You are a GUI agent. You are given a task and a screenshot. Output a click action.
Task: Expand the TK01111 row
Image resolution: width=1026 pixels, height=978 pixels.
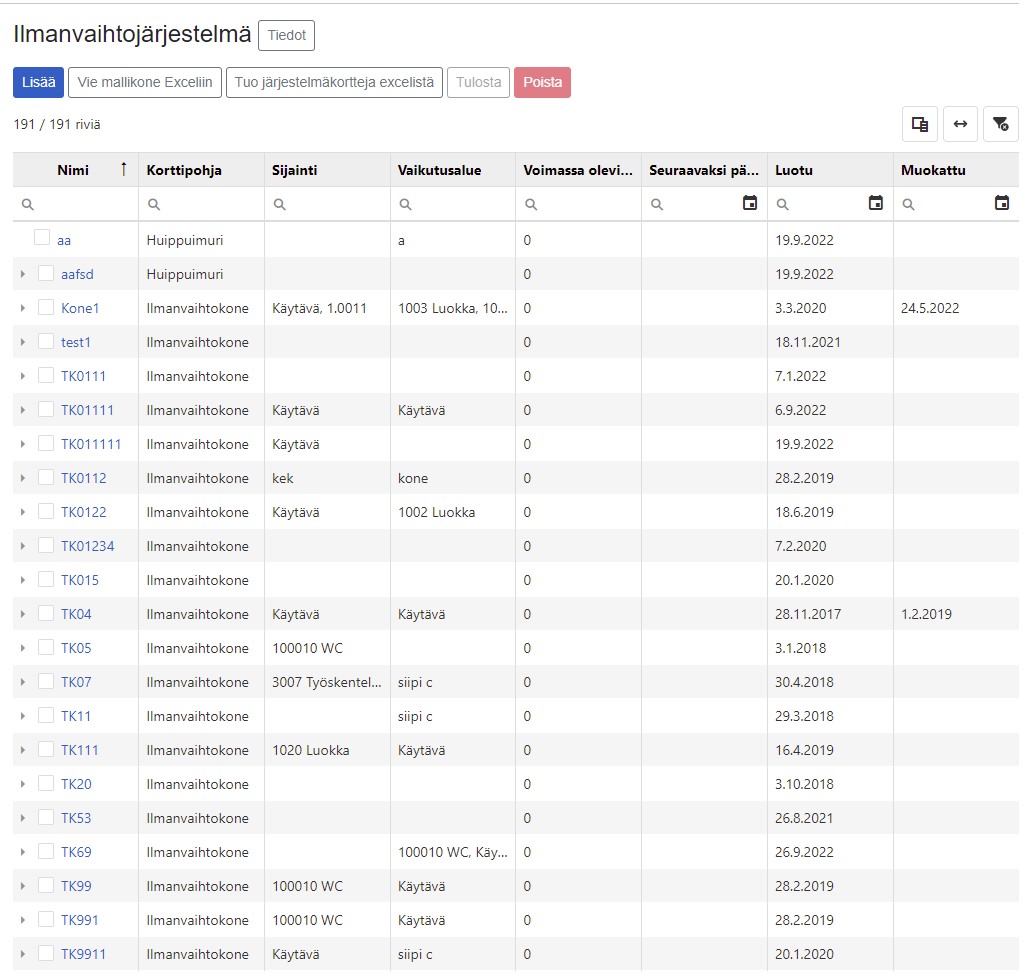point(23,410)
